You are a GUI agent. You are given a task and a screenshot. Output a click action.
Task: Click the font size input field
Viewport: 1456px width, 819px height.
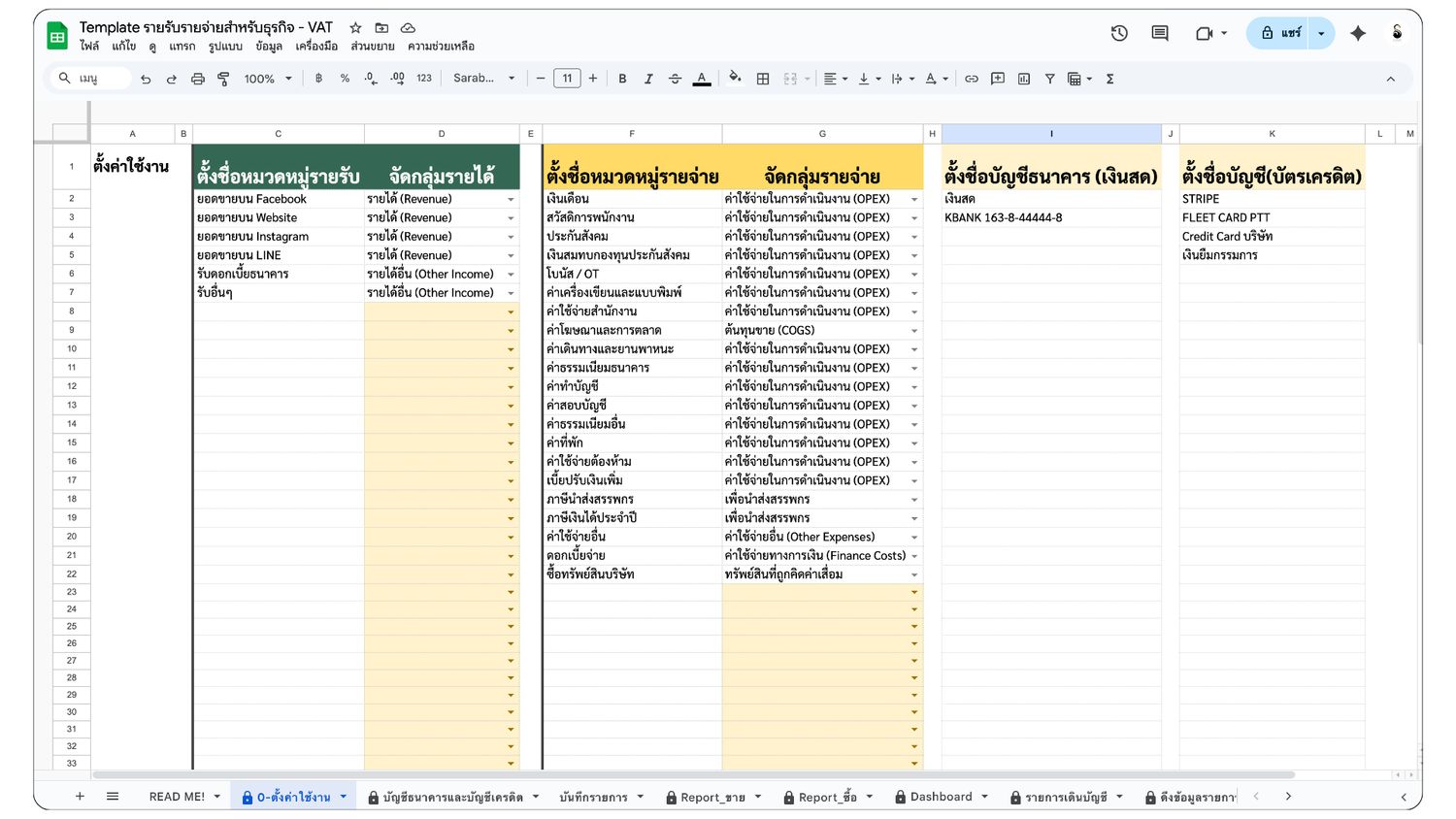click(567, 79)
